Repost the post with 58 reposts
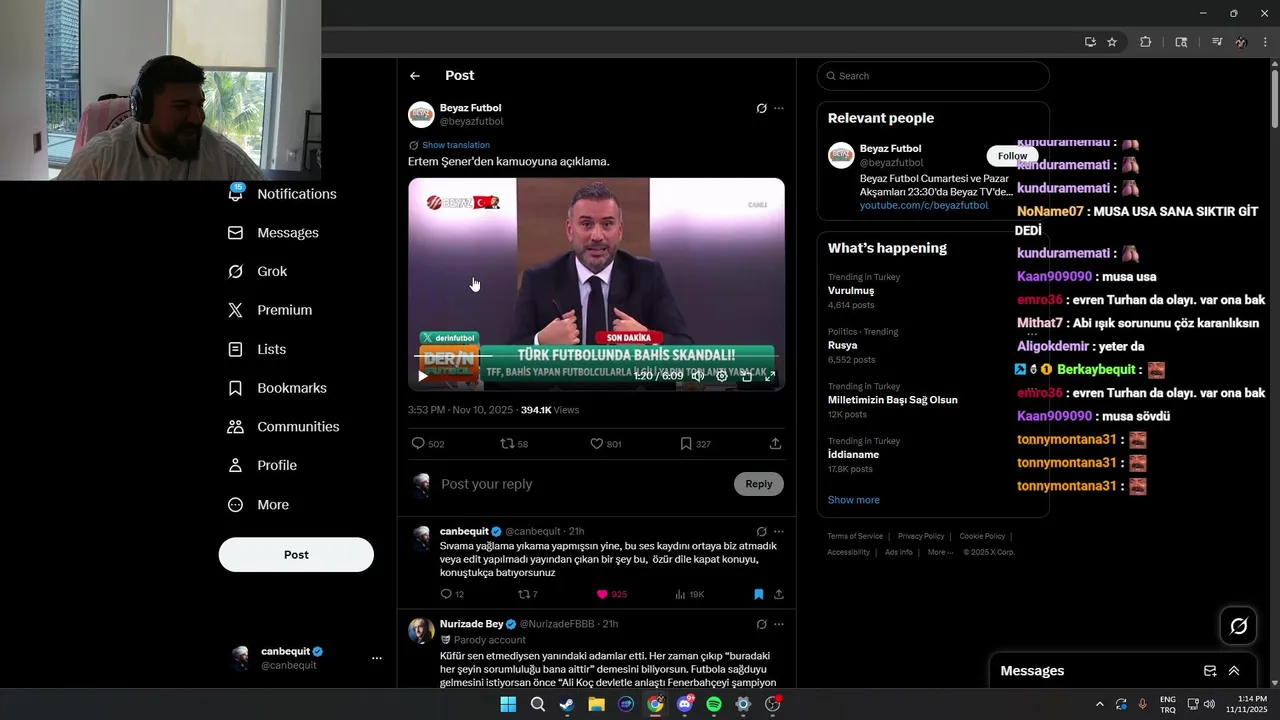This screenshot has height=720, width=1280. coord(514,444)
